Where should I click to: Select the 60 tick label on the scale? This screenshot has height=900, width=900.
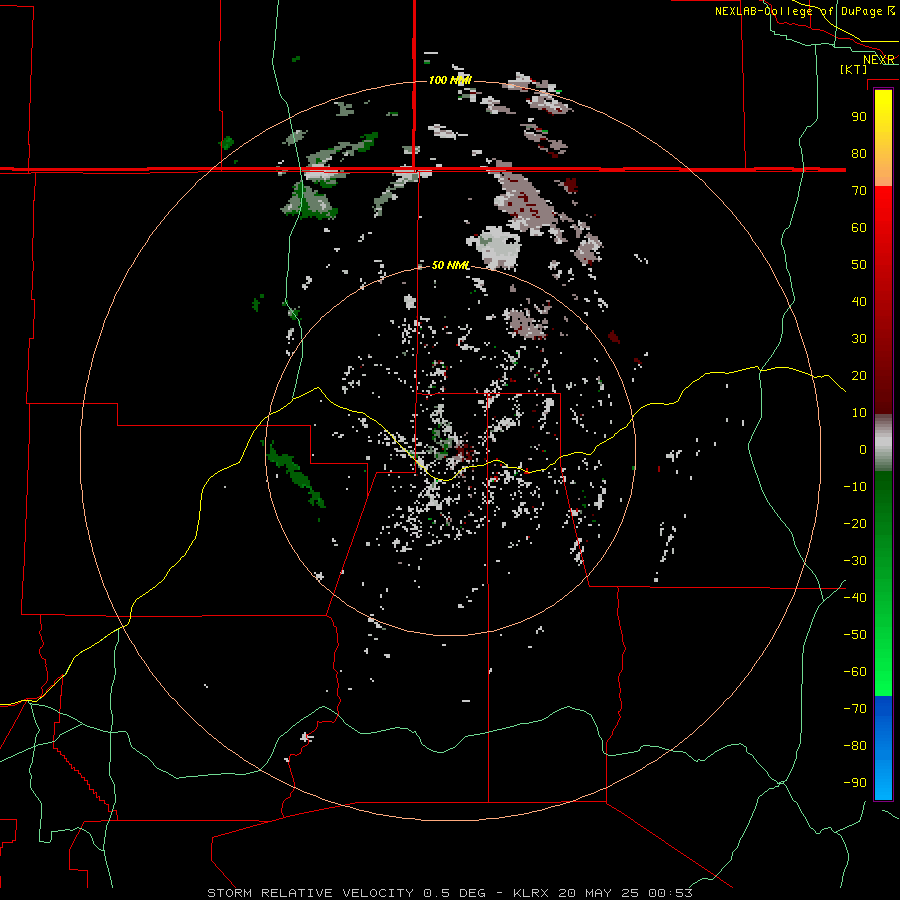click(x=859, y=227)
